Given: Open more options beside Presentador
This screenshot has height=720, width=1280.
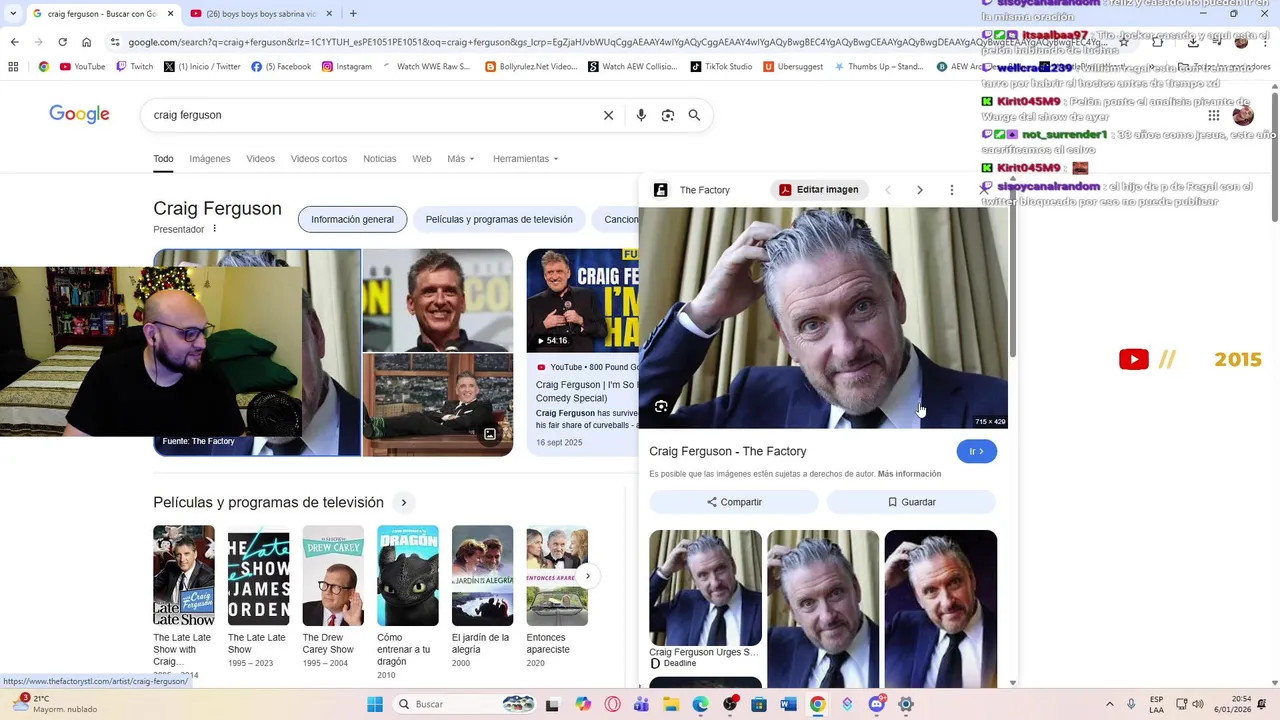Looking at the screenshot, I should click(214, 229).
